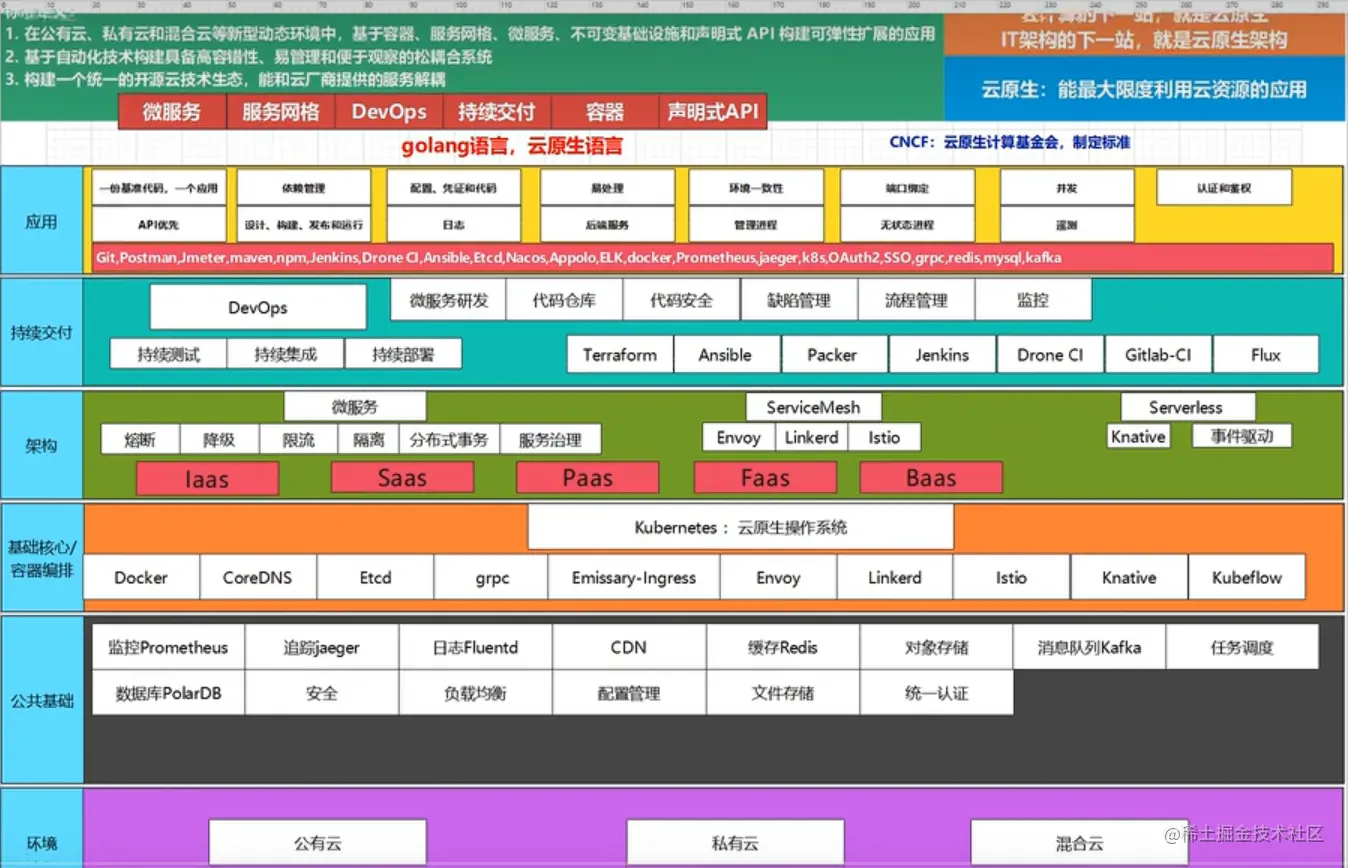Click the 持续集成 box

pyautogui.click(x=286, y=354)
